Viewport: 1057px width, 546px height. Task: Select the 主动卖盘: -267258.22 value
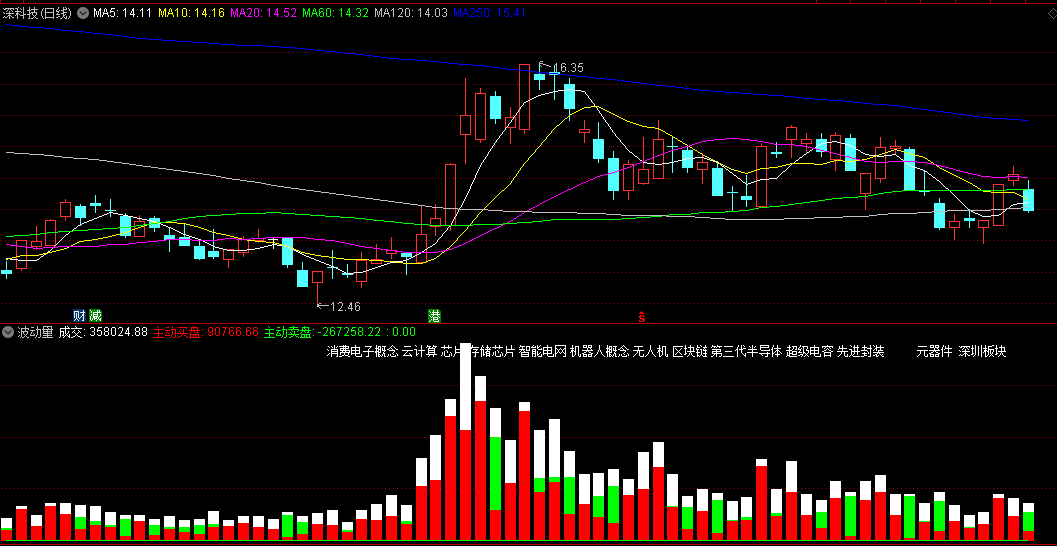[322, 332]
